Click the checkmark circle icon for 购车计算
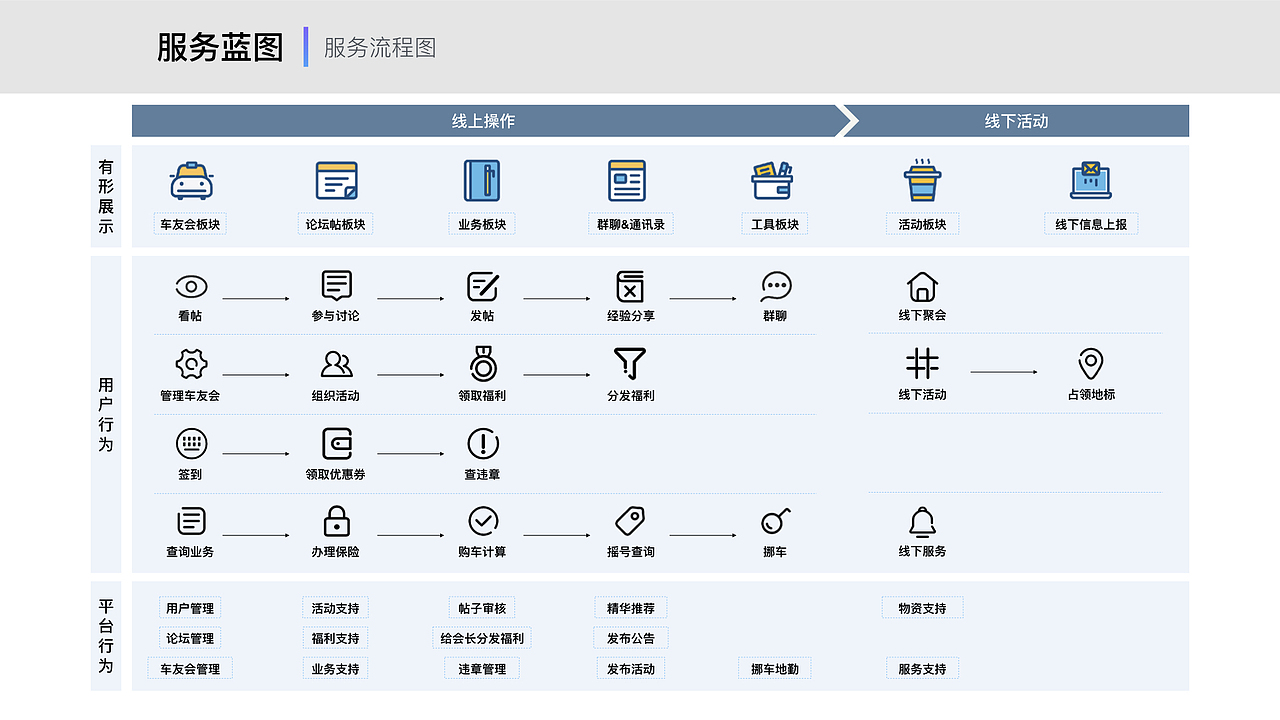The width and height of the screenshot is (1280, 720). pyautogui.click(x=483, y=521)
